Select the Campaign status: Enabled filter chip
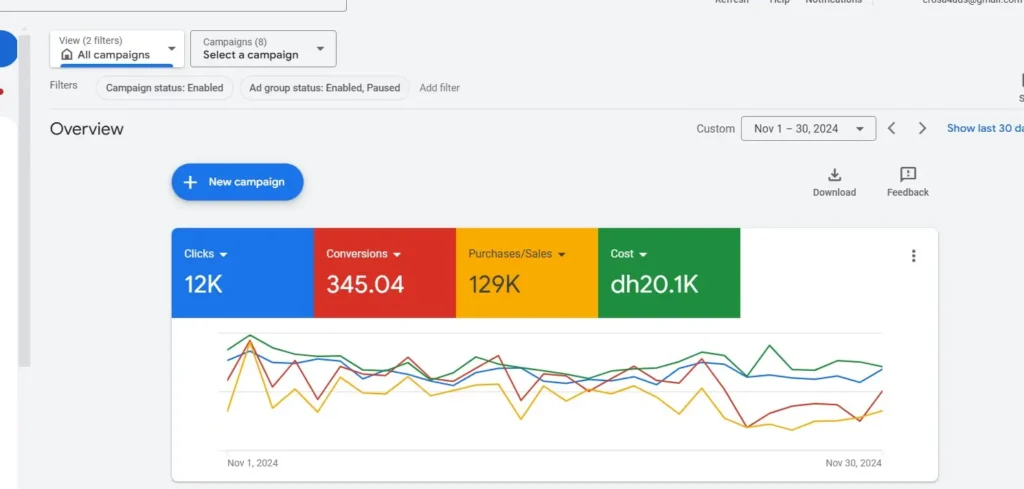The height and width of the screenshot is (489, 1024). [165, 88]
